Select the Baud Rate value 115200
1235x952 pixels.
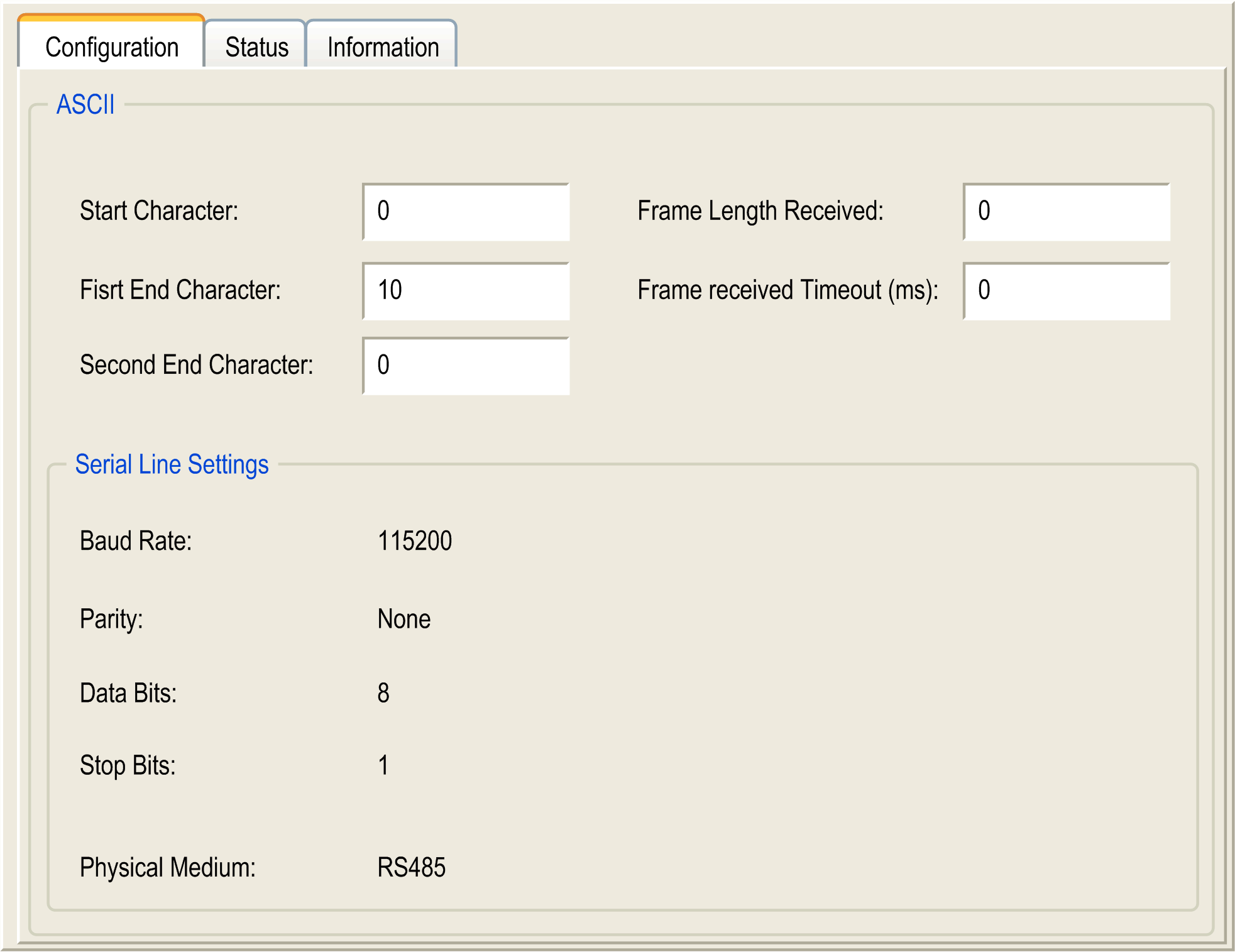[x=414, y=540]
